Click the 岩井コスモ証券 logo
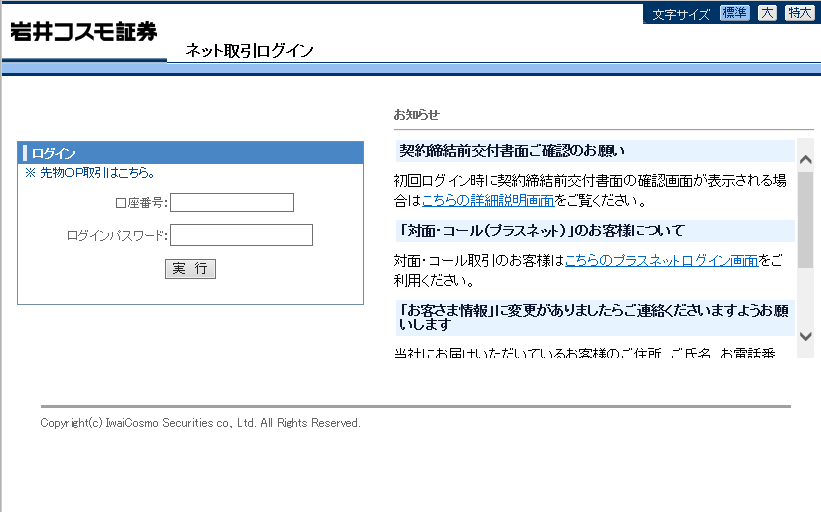 [x=84, y=32]
